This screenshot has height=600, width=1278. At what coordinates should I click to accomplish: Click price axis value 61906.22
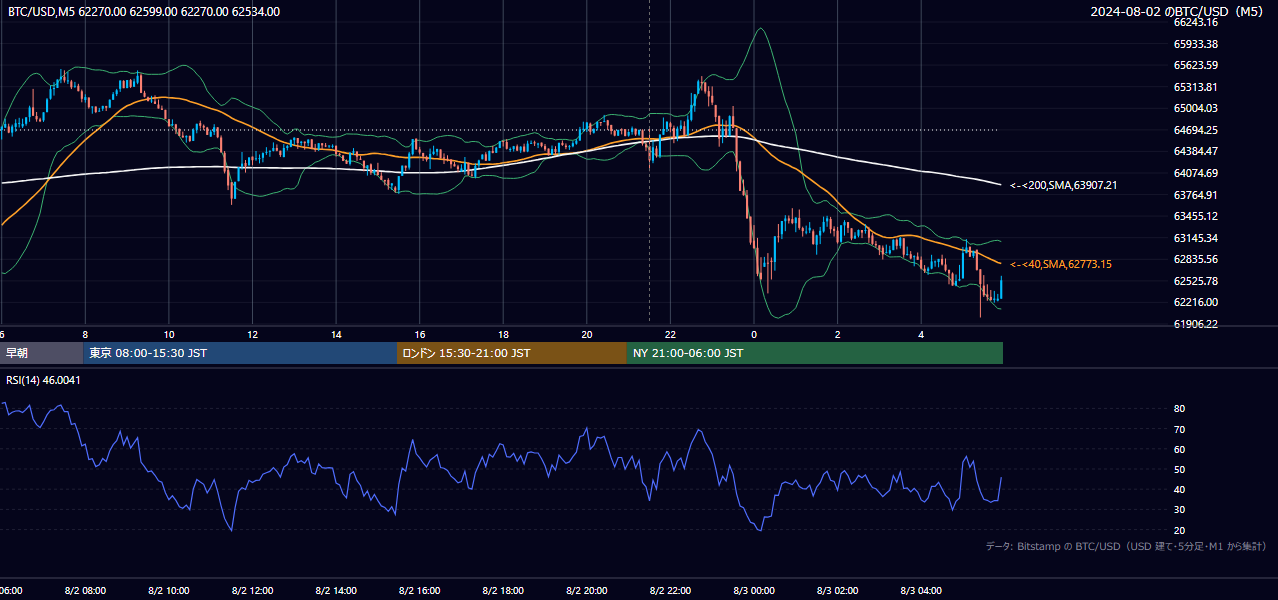1195,324
